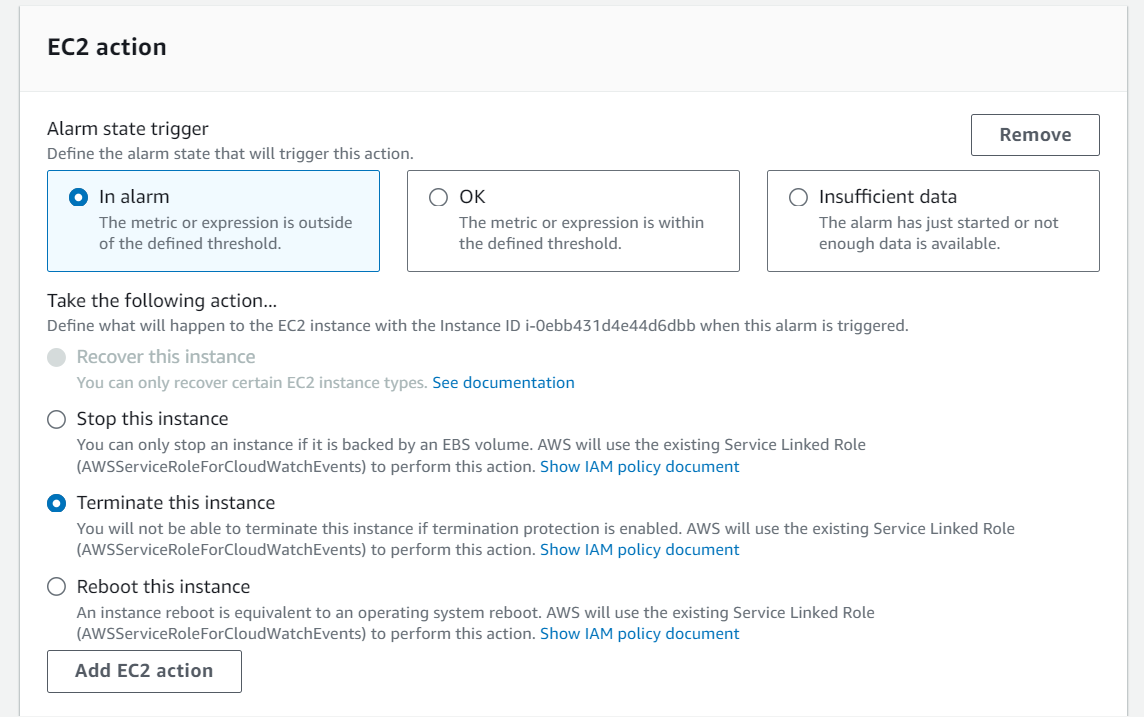1144x717 pixels.
Task: Click the disabled Recover this instance radio
Action: (56, 357)
